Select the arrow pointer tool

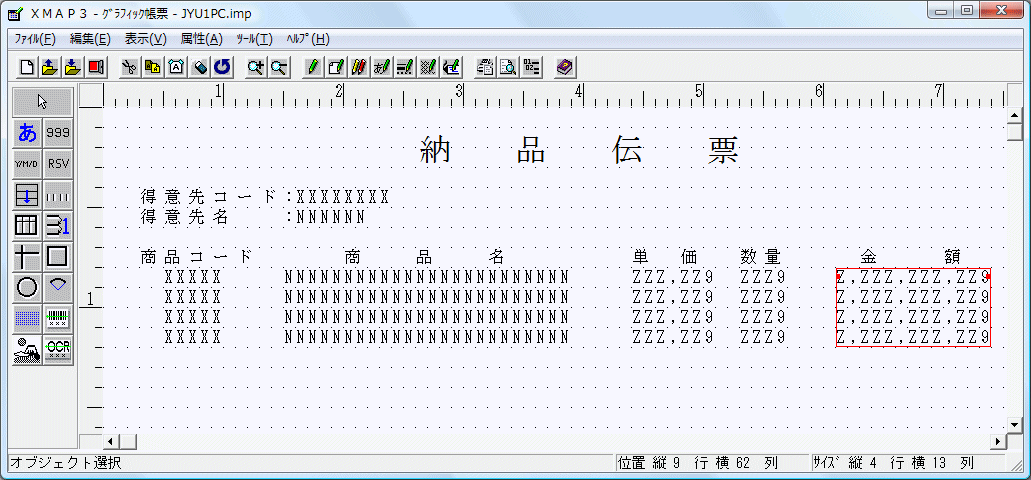point(43,102)
